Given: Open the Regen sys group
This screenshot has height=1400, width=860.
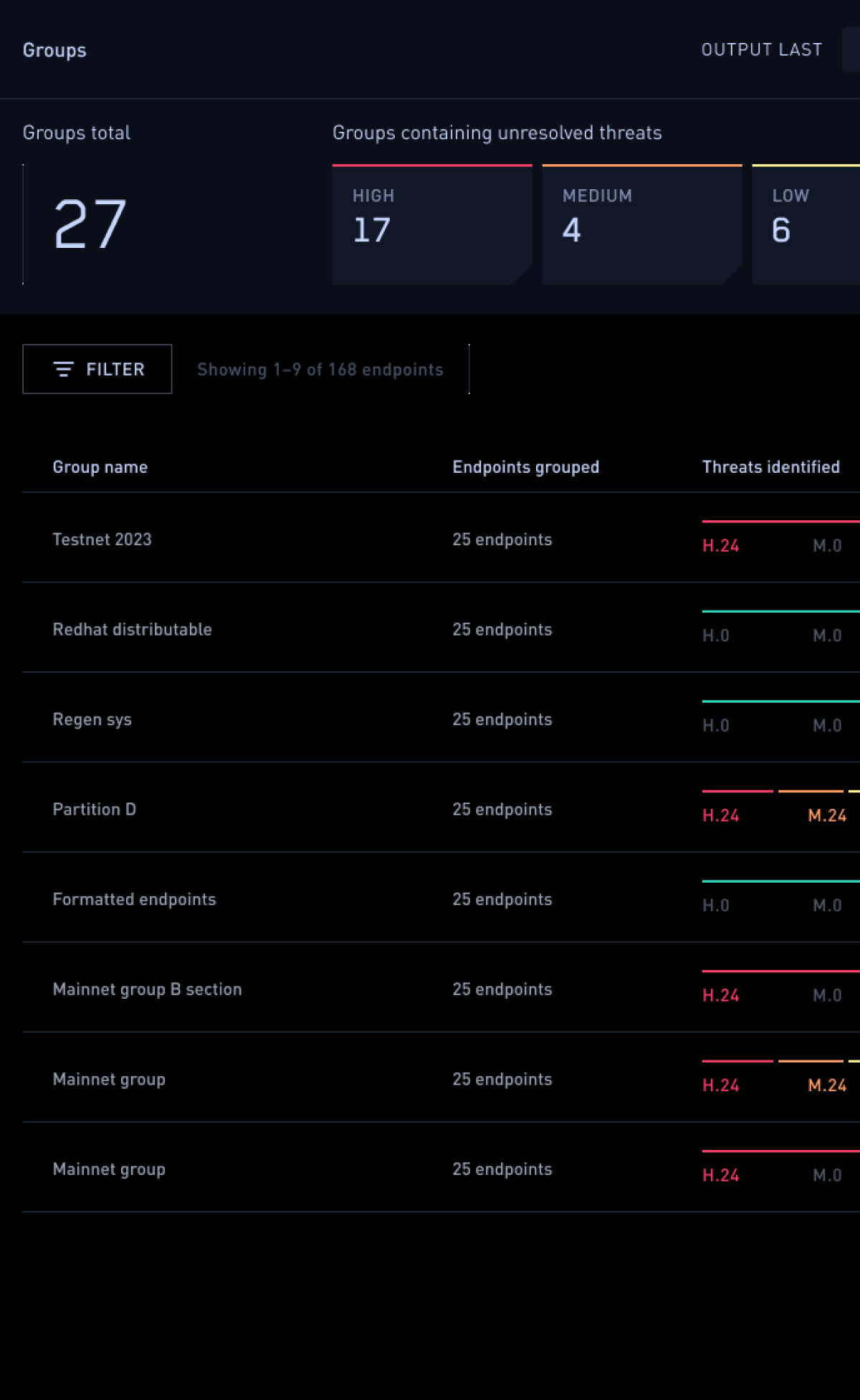Looking at the screenshot, I should tap(92, 719).
